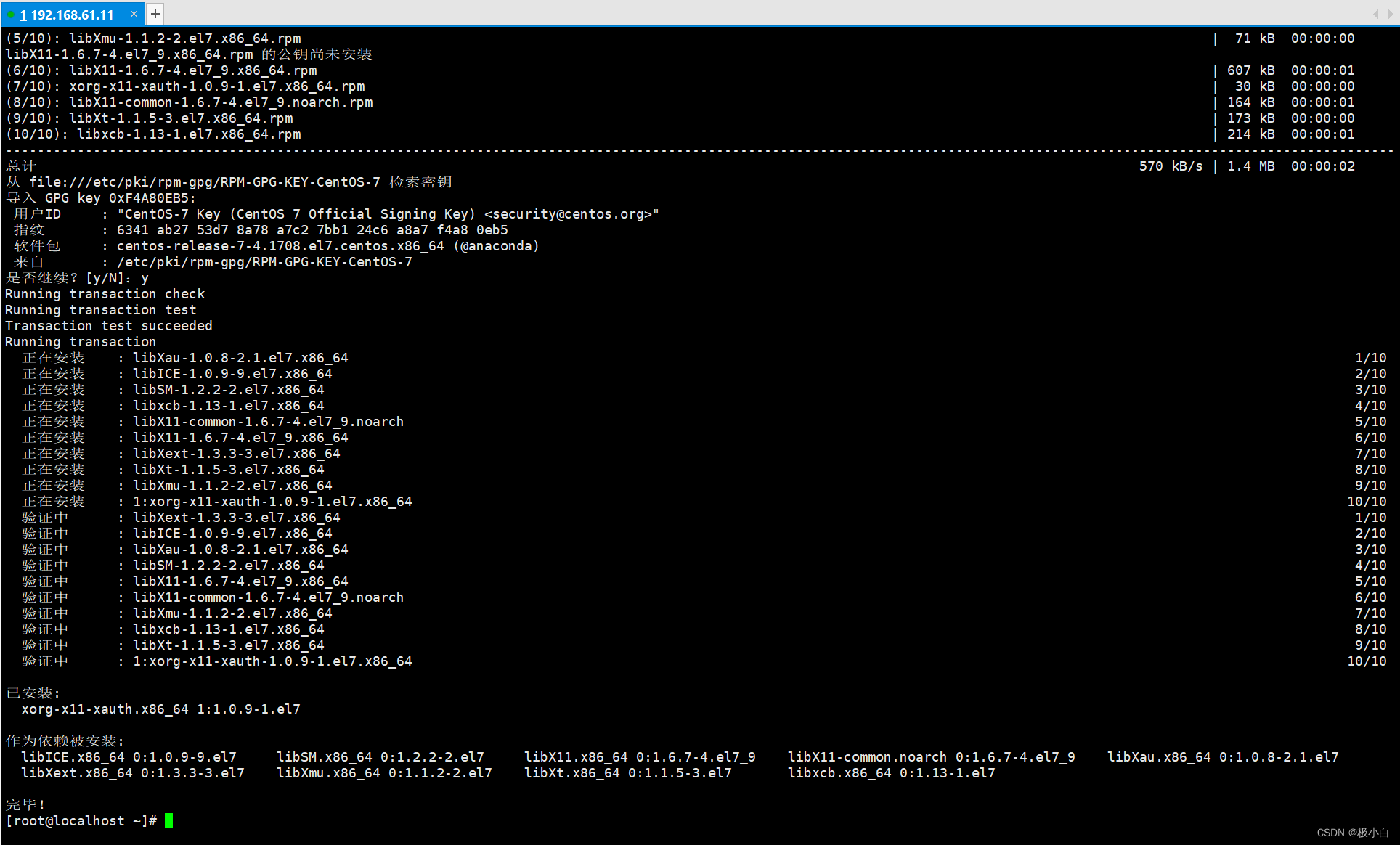Click the 'Transaction test succeeded' line
Image resolution: width=1400 pixels, height=845 pixels.
[109, 326]
